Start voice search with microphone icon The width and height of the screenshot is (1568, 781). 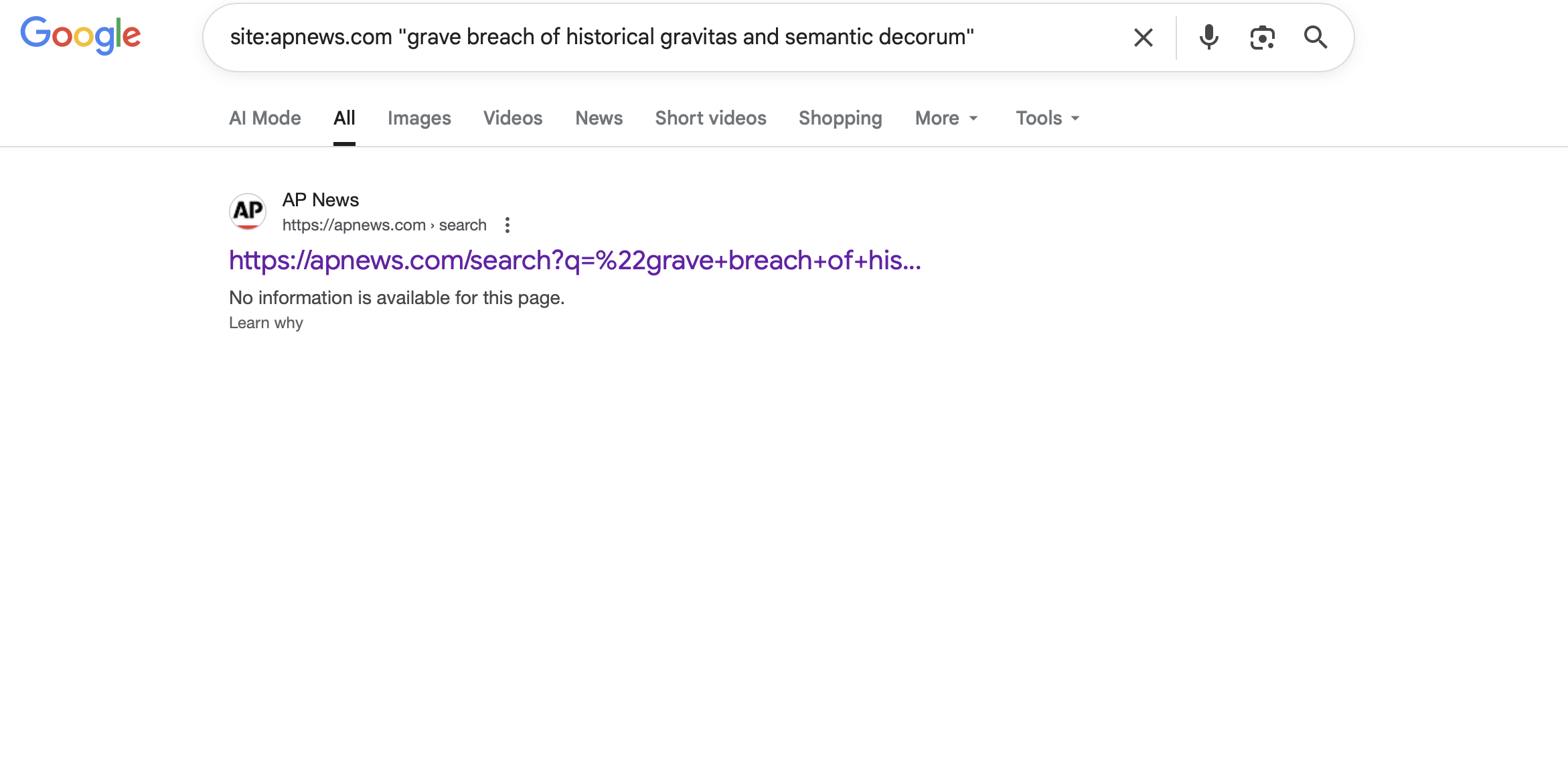[x=1208, y=38]
